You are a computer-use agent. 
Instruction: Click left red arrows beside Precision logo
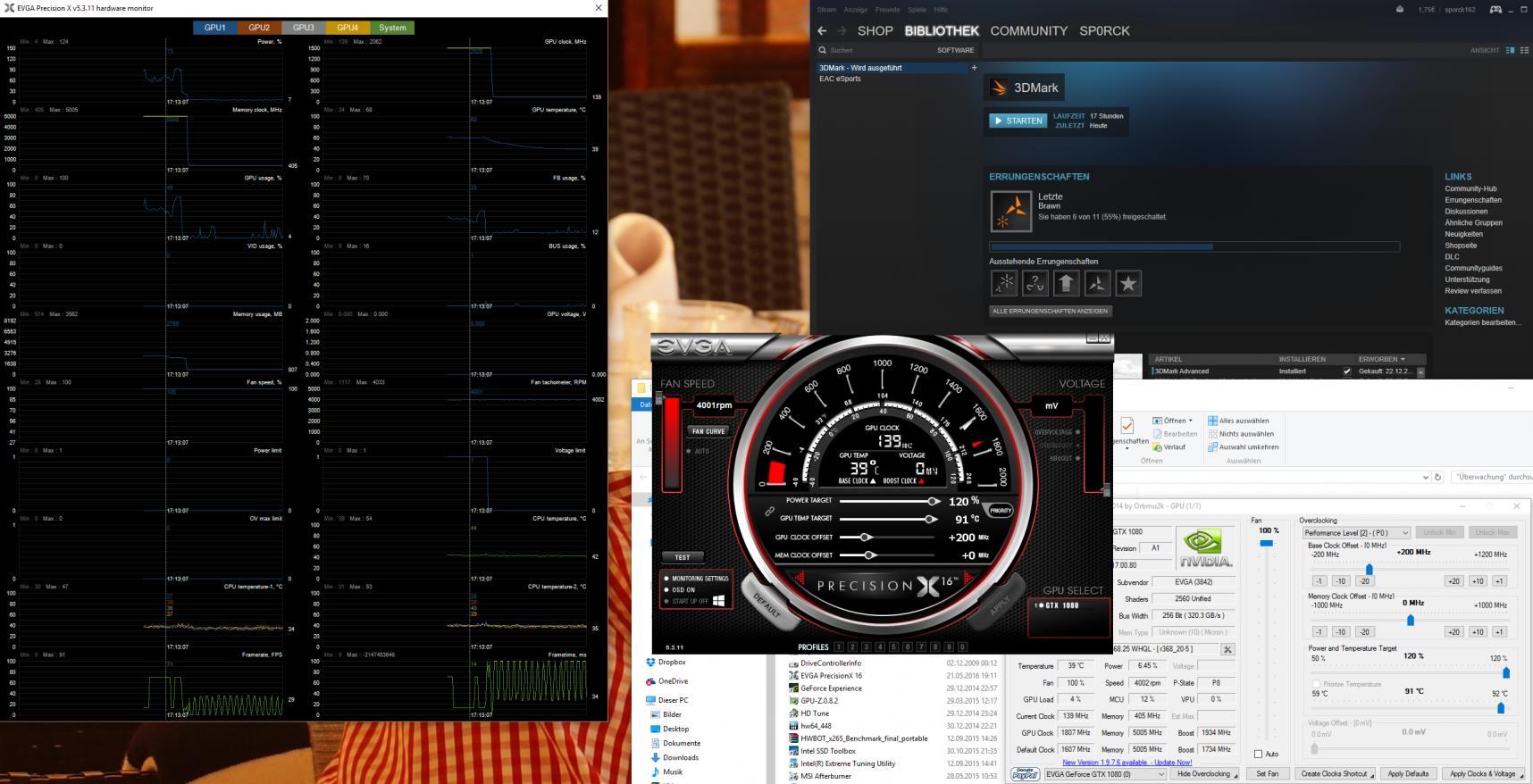(x=801, y=580)
